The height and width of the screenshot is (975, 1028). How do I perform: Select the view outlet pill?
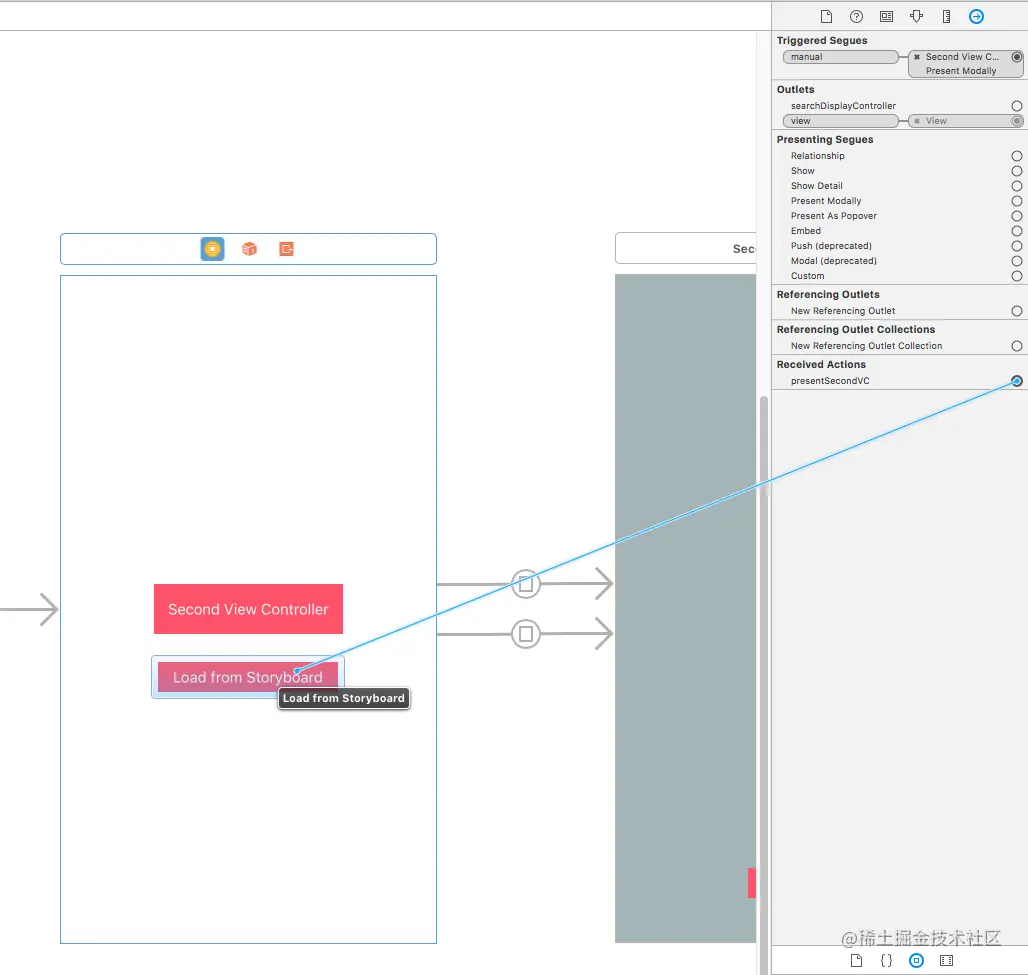[x=840, y=121]
